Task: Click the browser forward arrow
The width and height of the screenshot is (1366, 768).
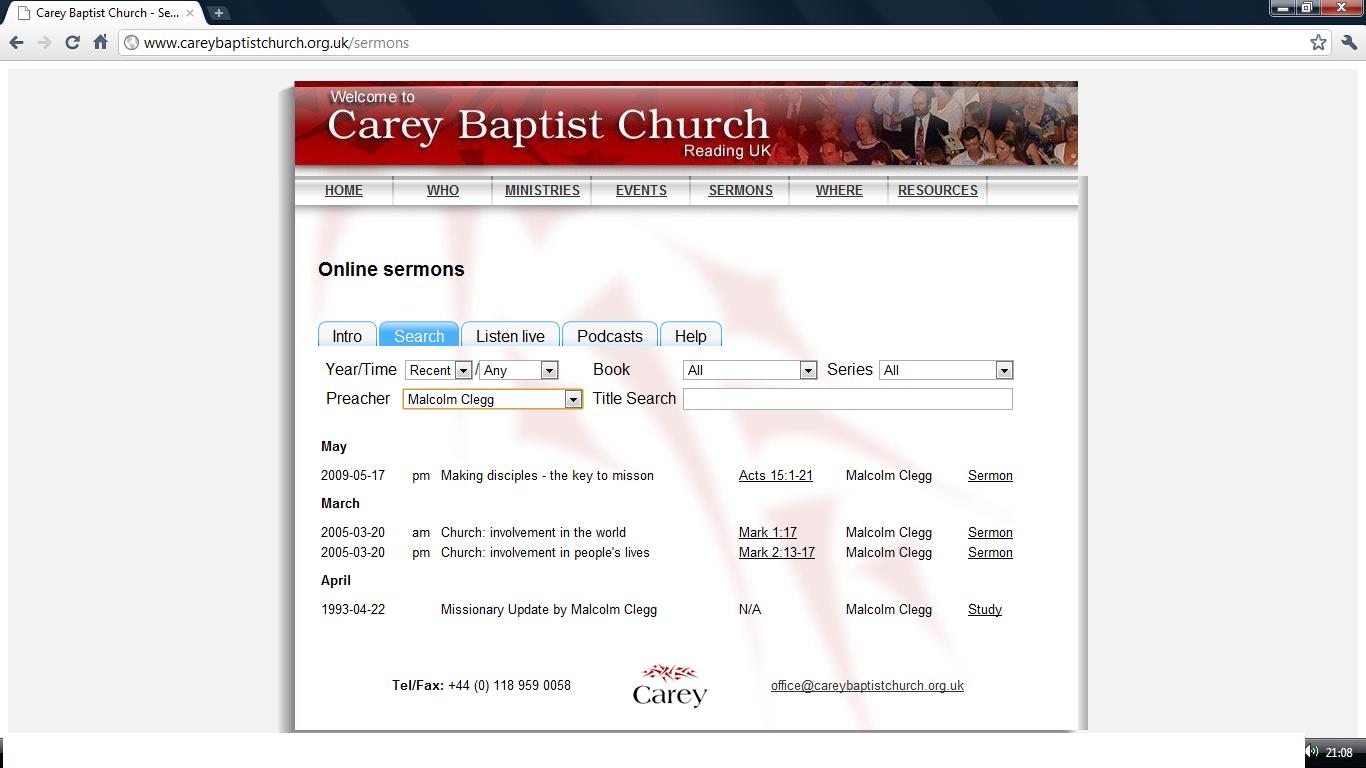Action: tap(44, 42)
